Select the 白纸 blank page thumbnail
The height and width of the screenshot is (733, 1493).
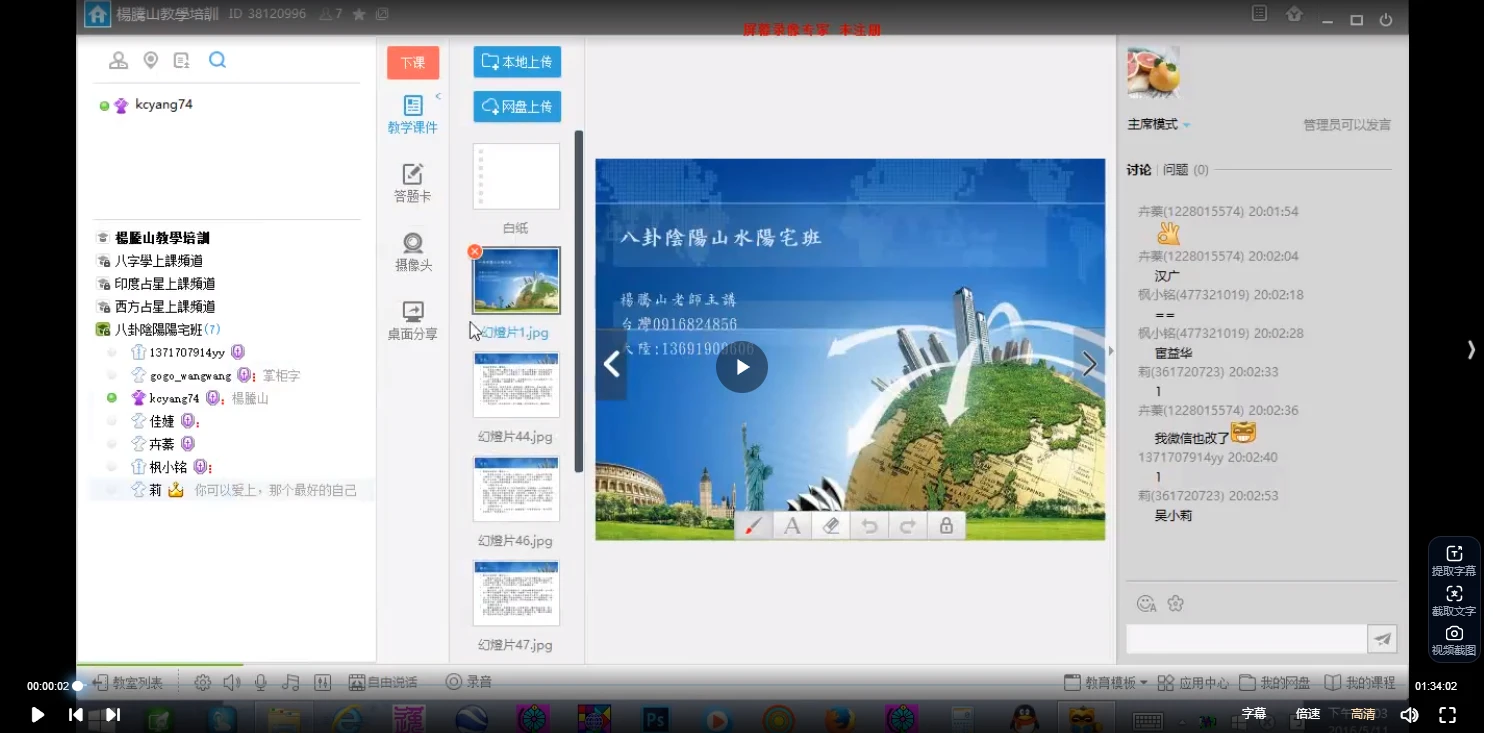point(516,176)
